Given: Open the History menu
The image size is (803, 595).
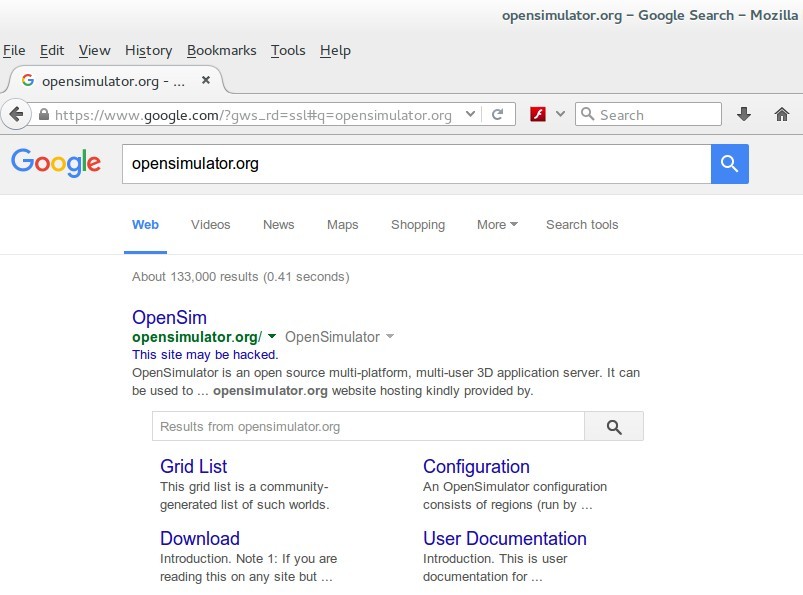Looking at the screenshot, I should click(149, 50).
